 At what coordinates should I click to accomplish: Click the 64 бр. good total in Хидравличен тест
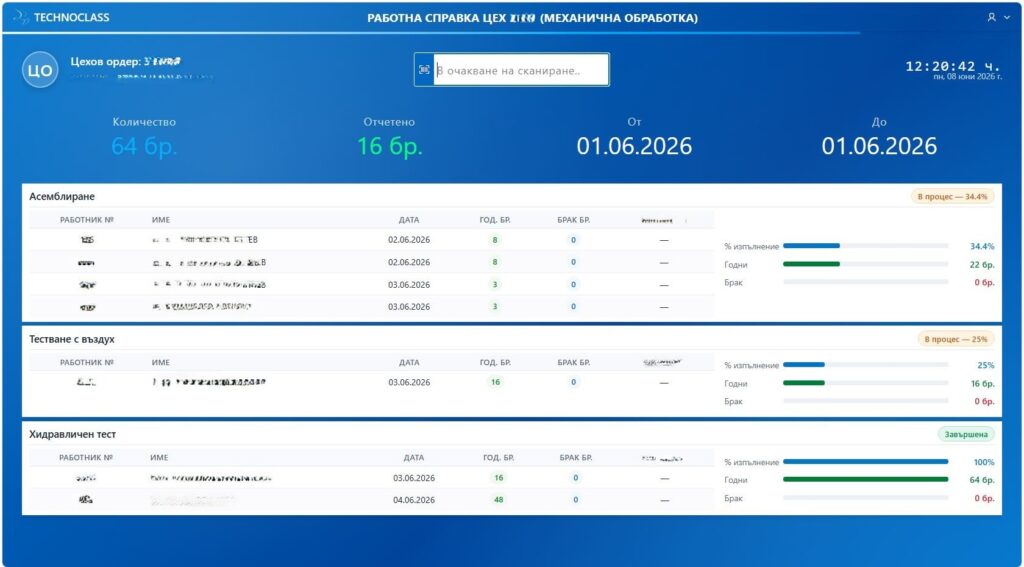click(x=982, y=480)
